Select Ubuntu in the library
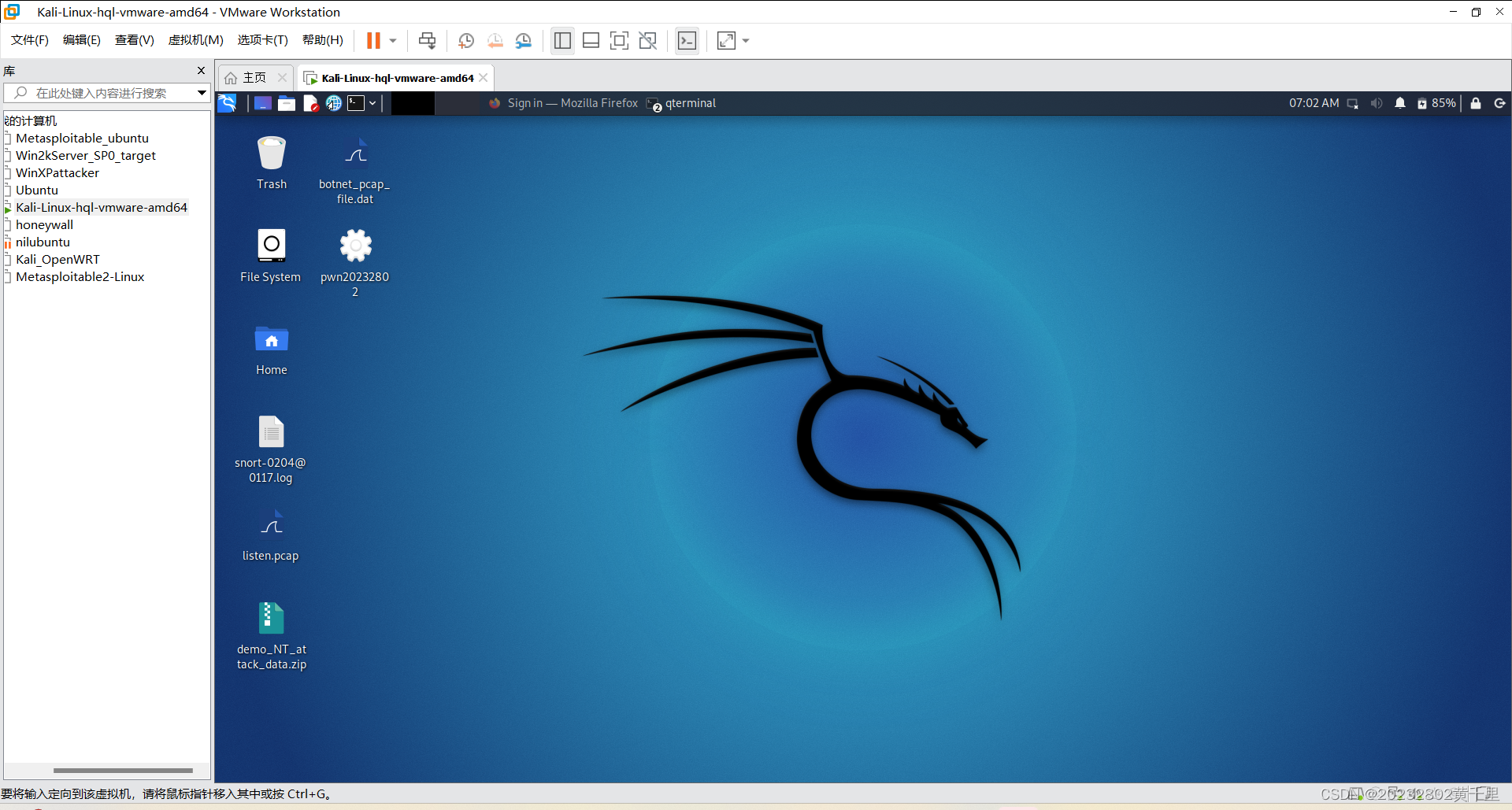 pos(36,190)
